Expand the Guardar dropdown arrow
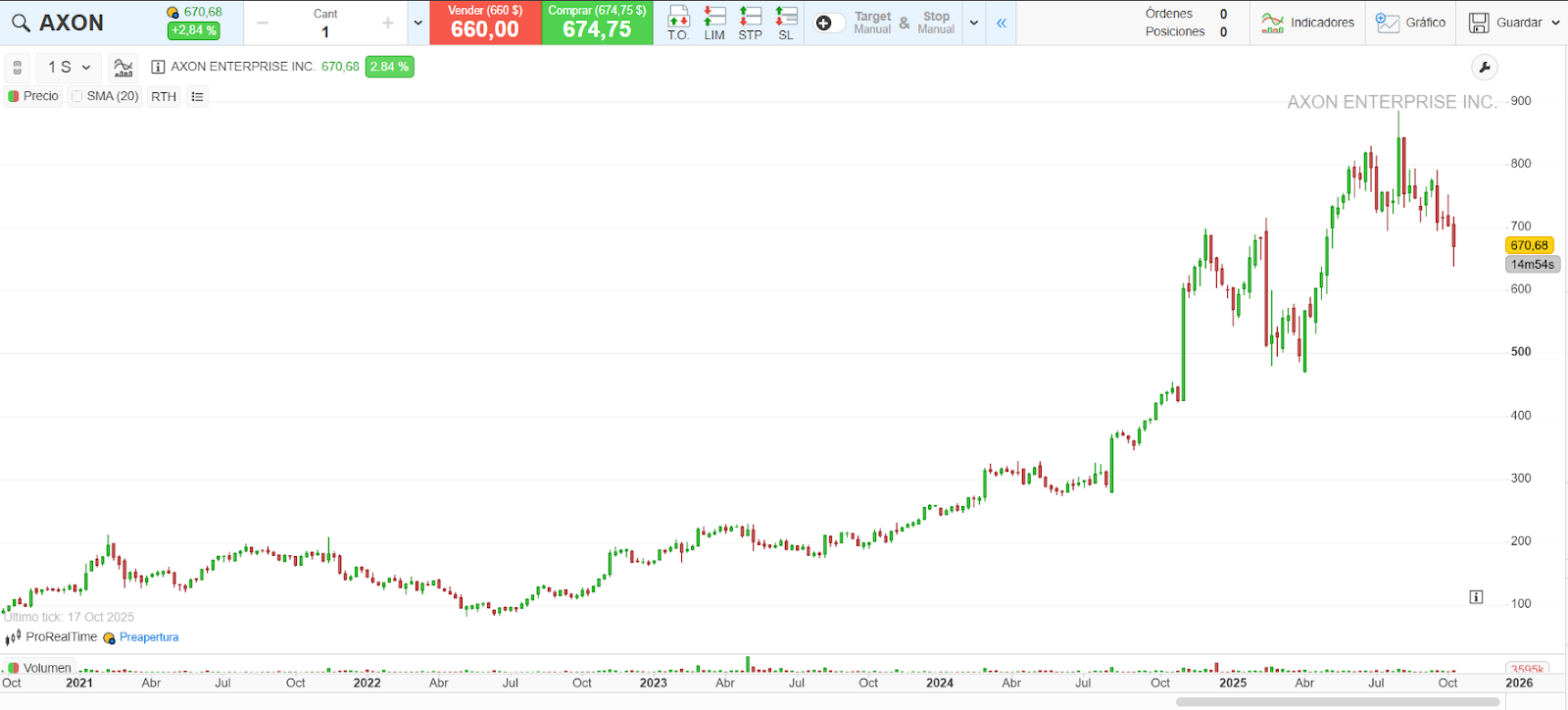The height and width of the screenshot is (710, 1568). (x=1555, y=23)
